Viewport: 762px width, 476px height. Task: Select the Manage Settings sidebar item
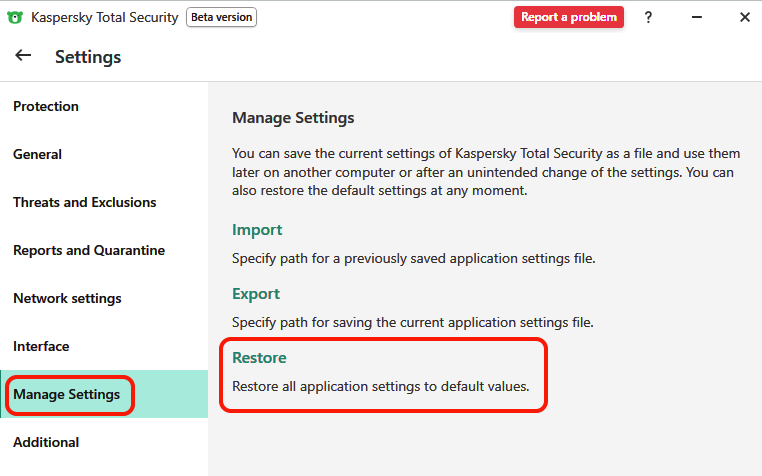point(67,394)
